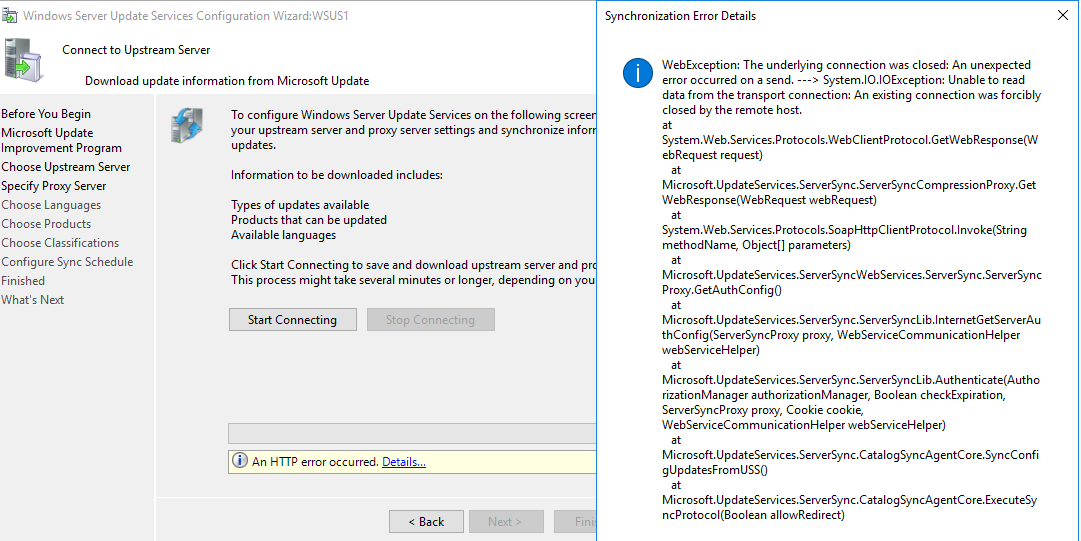
Task: Close the Synchronization Error Details dialog
Action: (1062, 15)
